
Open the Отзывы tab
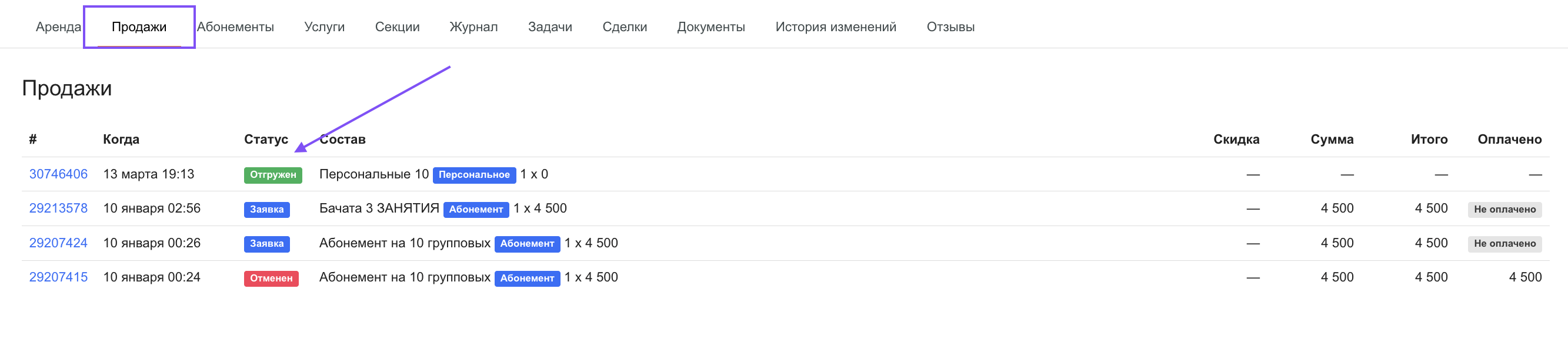(x=950, y=27)
